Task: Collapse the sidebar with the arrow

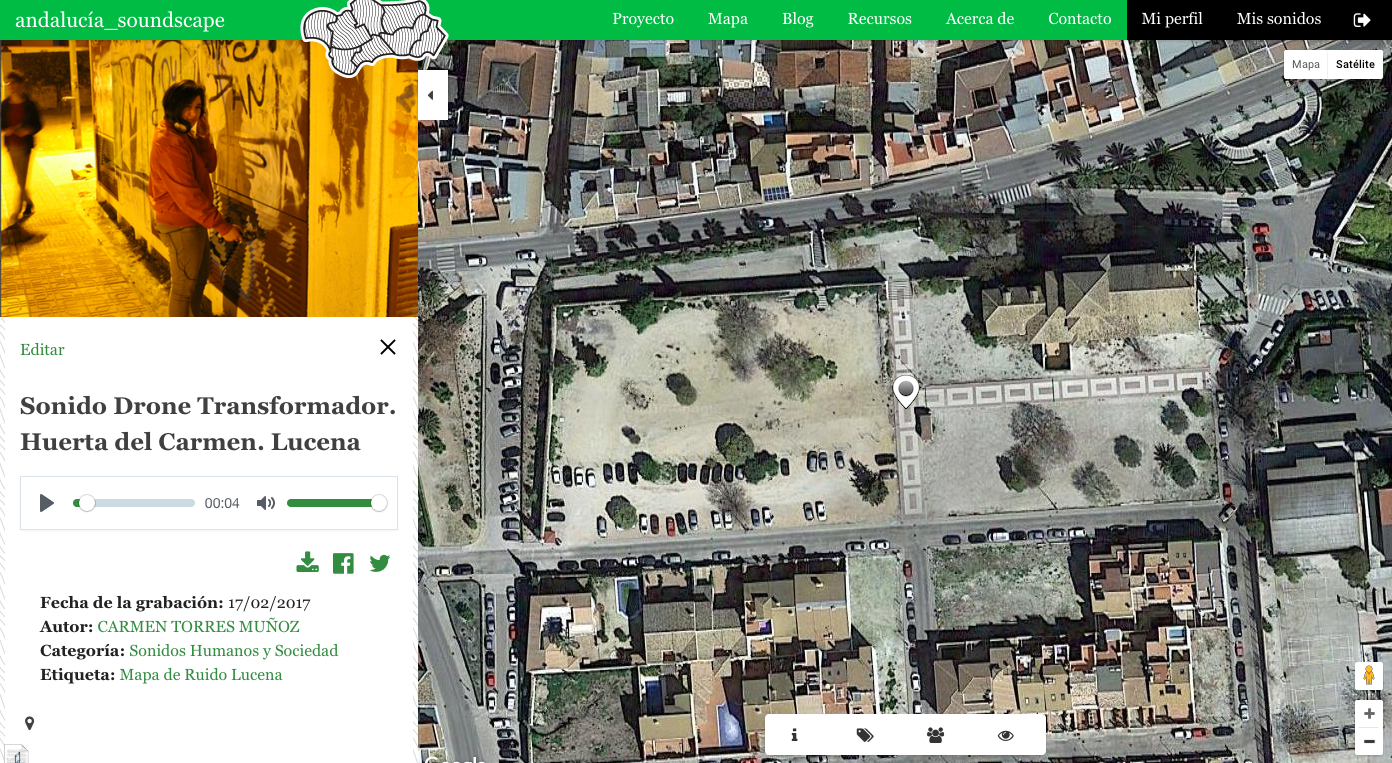Action: click(x=432, y=96)
